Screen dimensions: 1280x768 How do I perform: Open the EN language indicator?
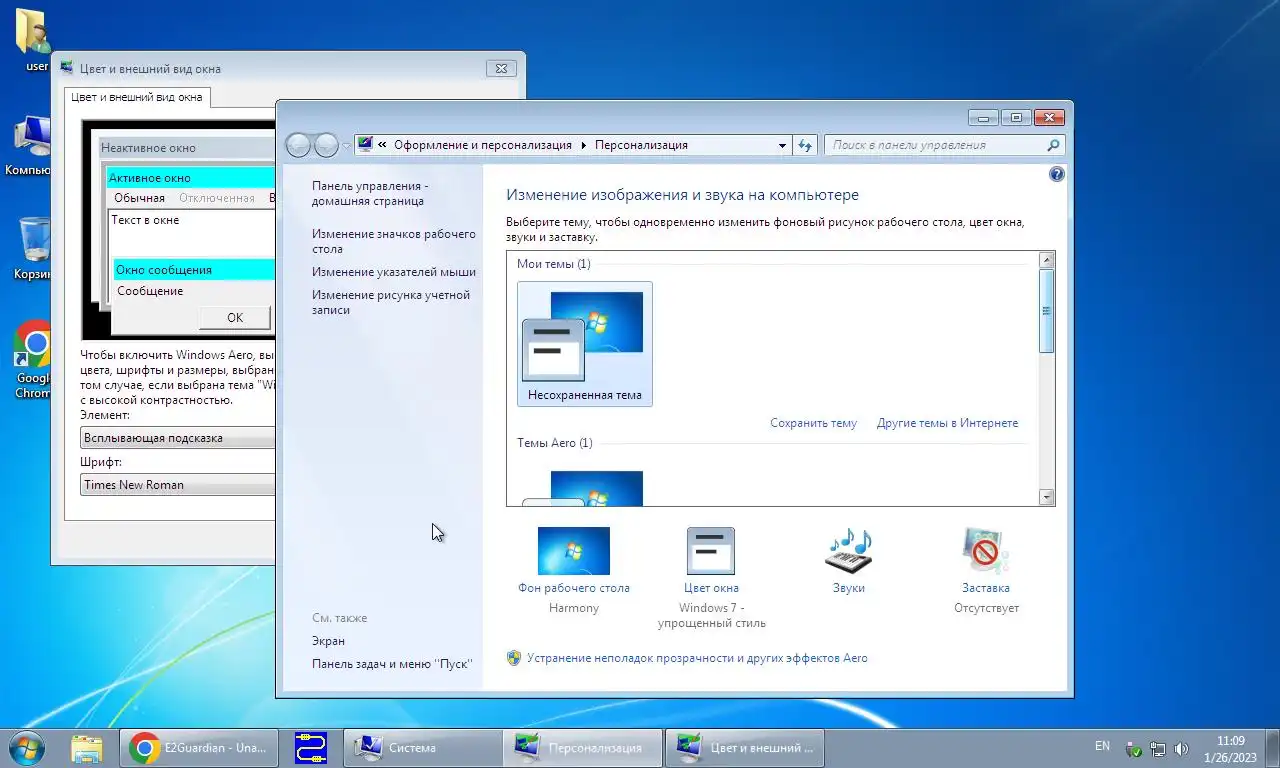point(1102,746)
